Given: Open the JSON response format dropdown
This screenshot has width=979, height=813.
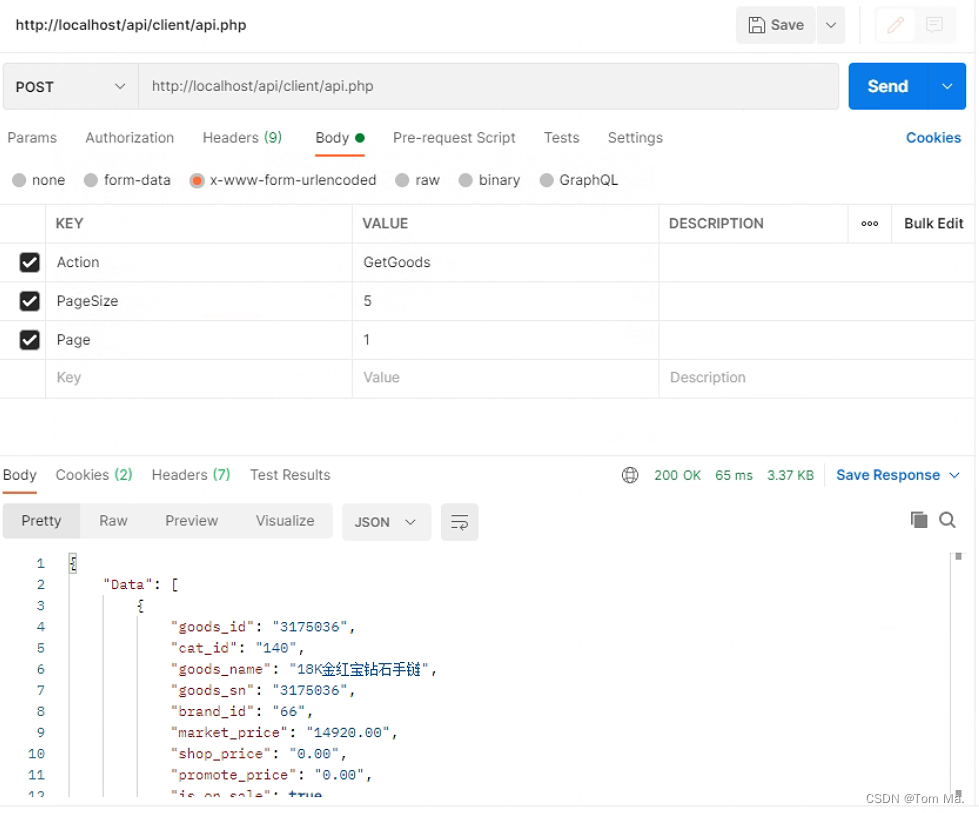Looking at the screenshot, I should tap(386, 522).
